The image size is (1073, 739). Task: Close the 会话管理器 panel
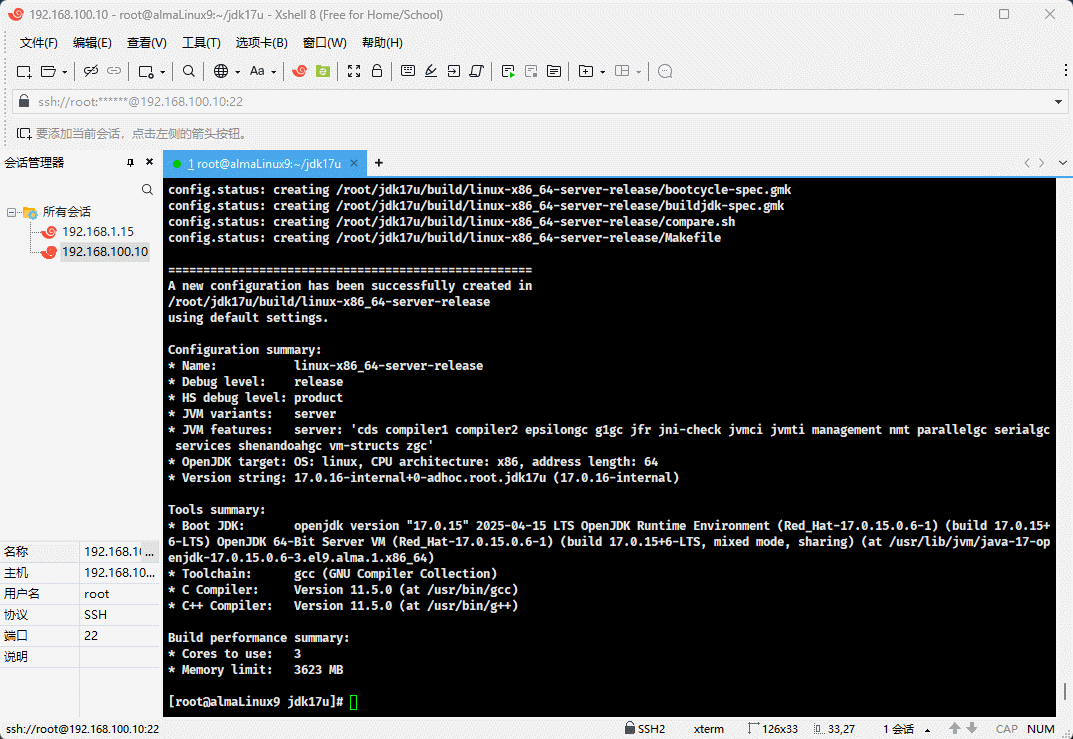(149, 162)
